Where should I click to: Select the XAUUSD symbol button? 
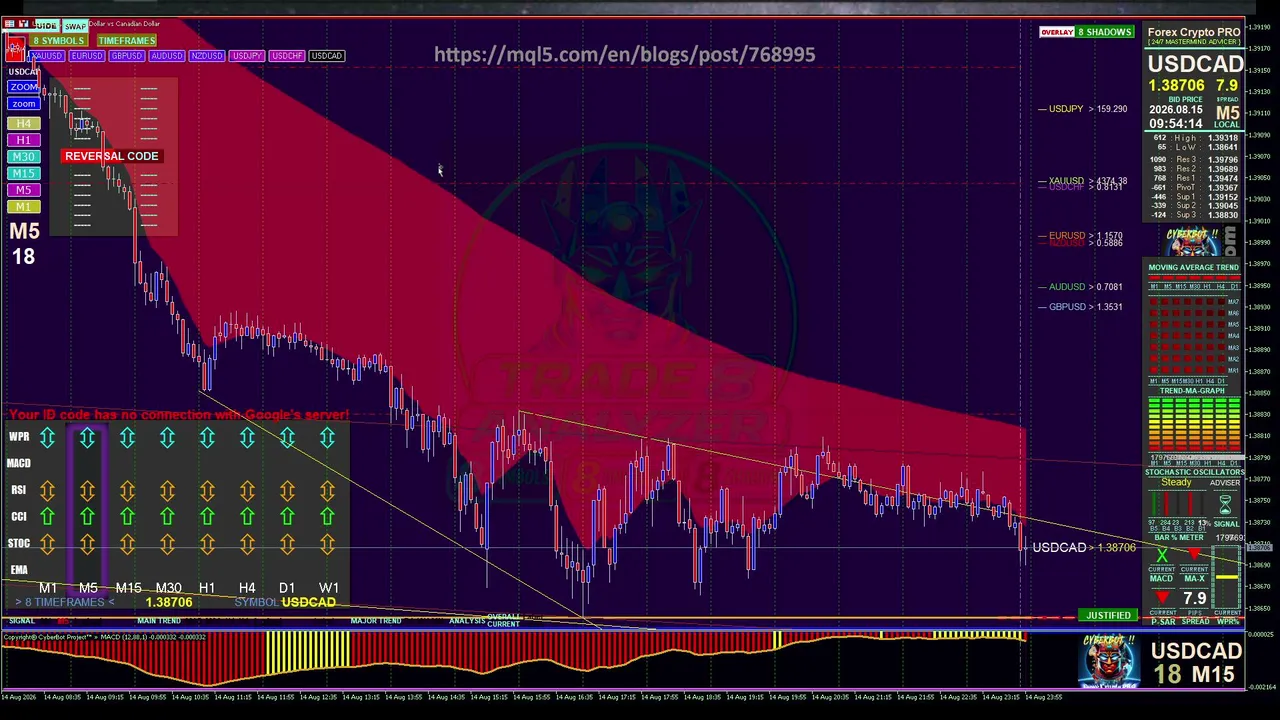(x=46, y=56)
